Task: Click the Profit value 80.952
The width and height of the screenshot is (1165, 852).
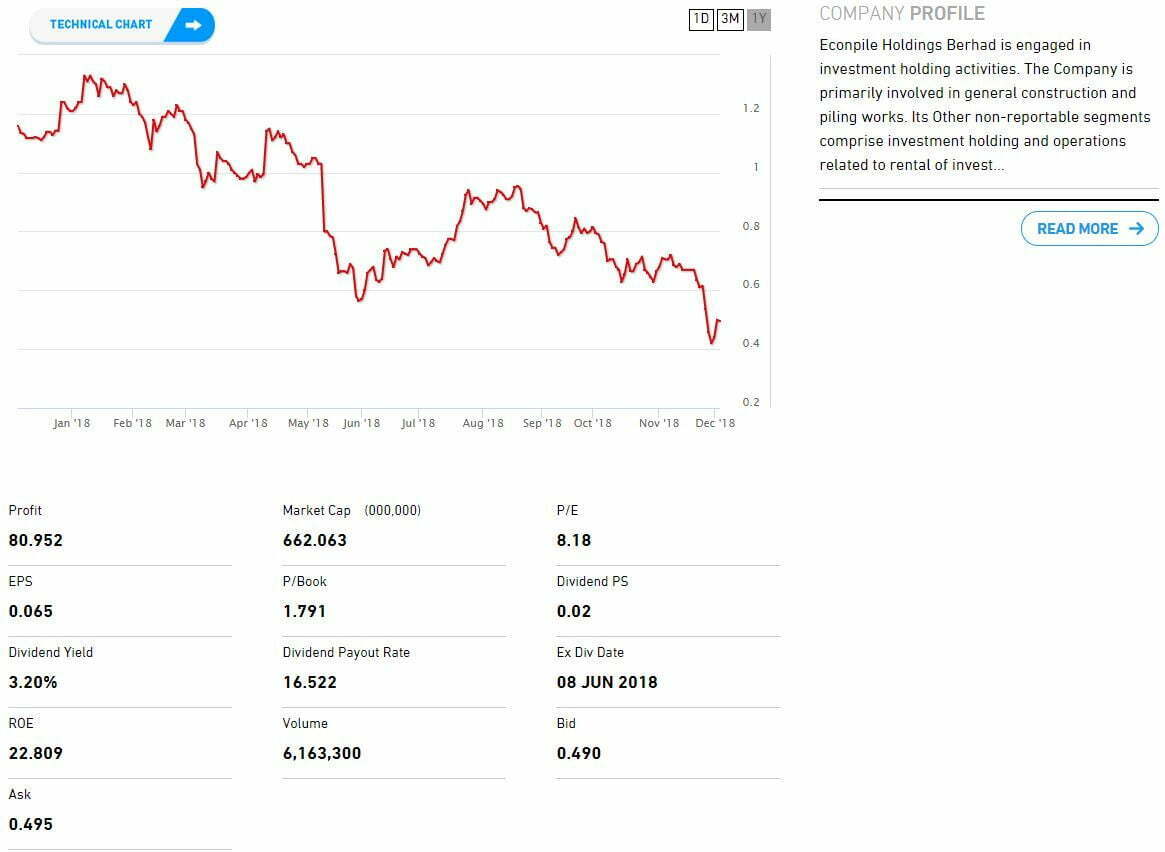Action: click(36, 540)
